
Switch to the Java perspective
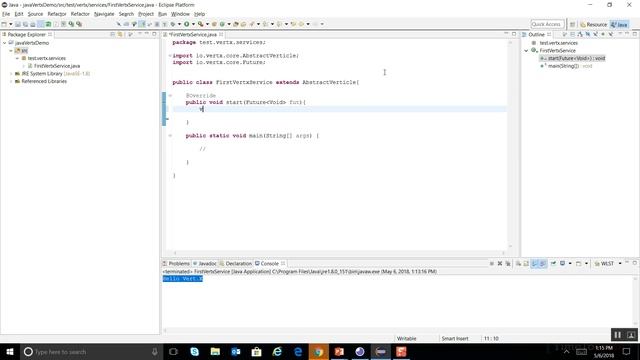point(619,24)
